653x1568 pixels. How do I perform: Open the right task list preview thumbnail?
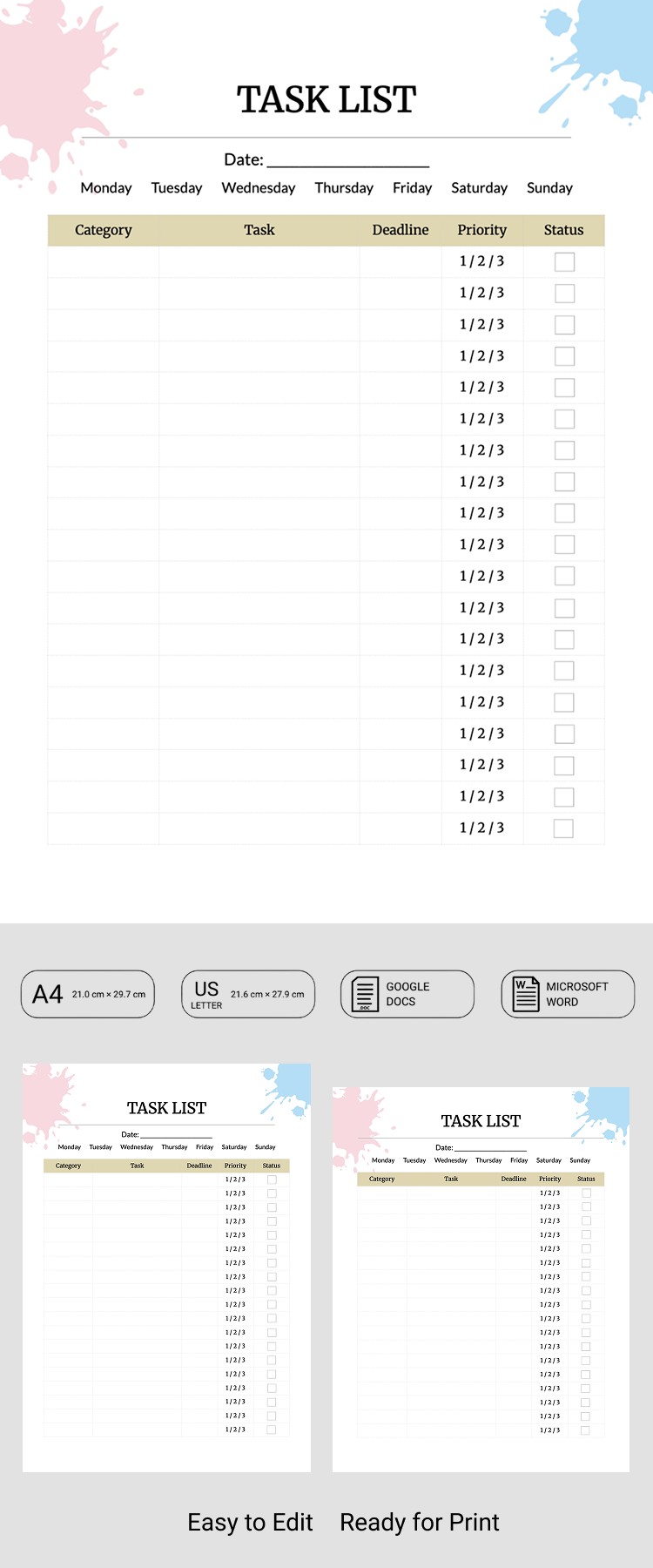pos(481,1279)
